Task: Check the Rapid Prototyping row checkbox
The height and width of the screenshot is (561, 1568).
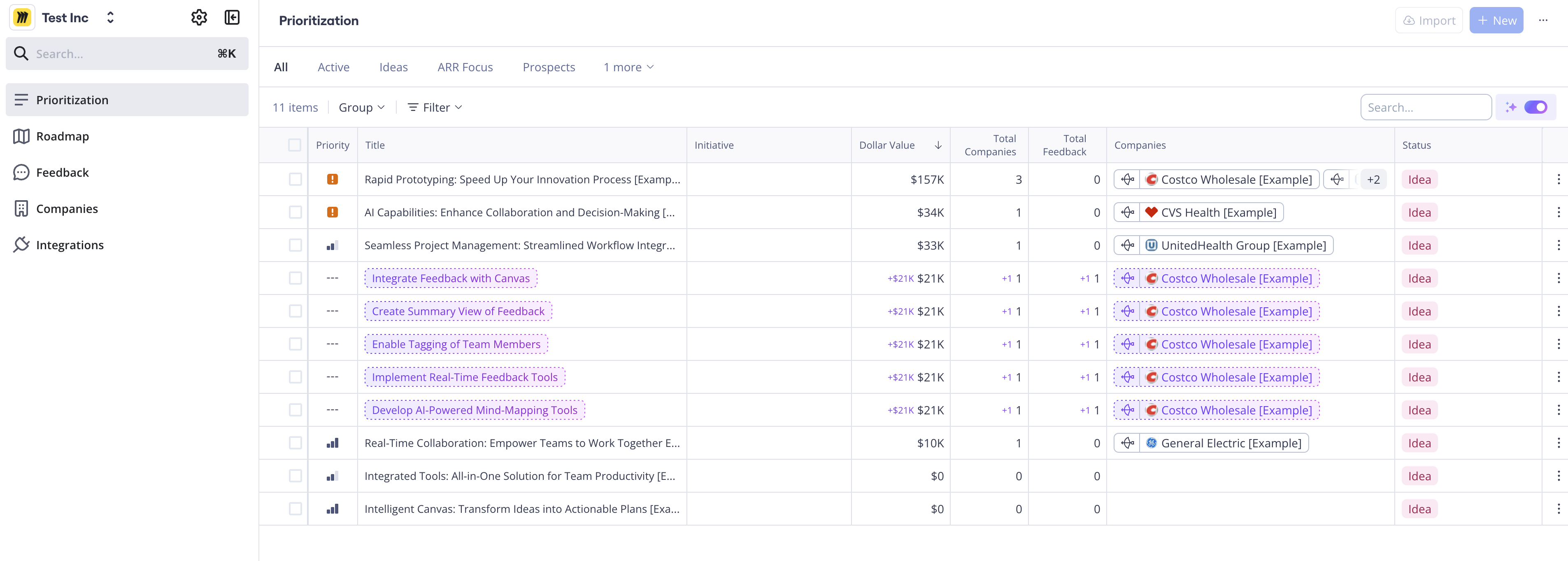Action: coord(295,179)
